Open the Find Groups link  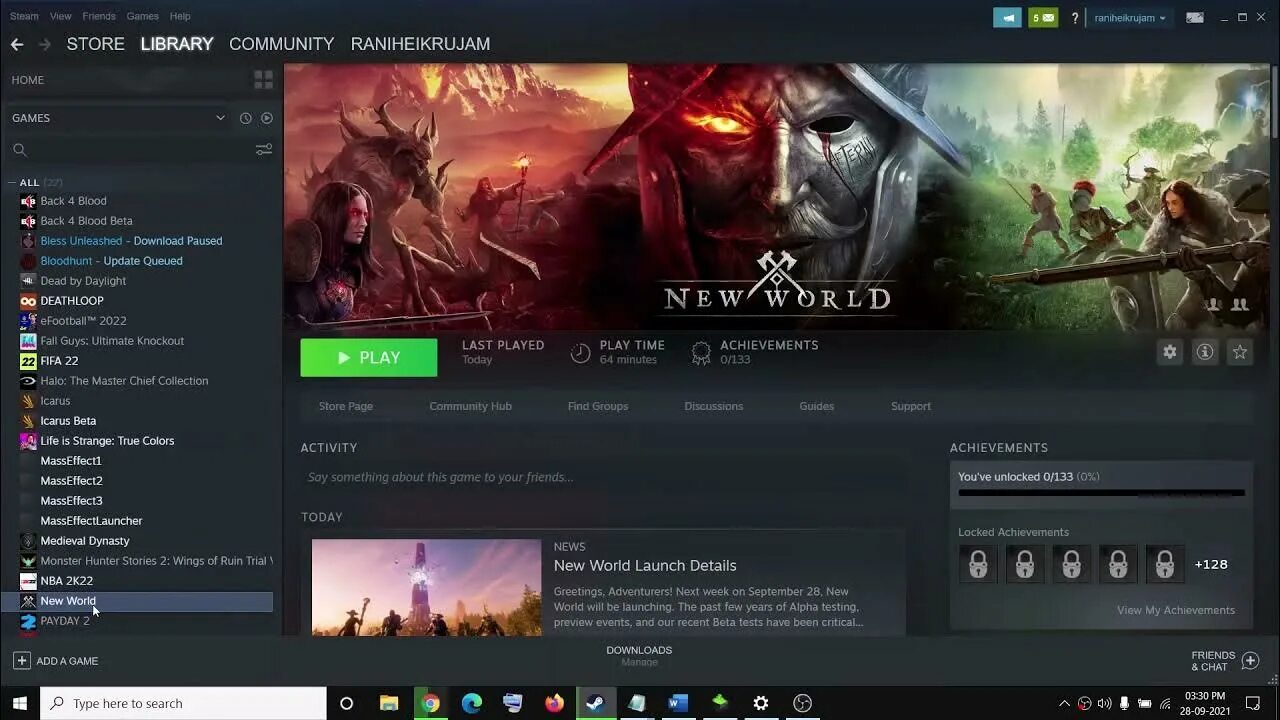pos(598,406)
